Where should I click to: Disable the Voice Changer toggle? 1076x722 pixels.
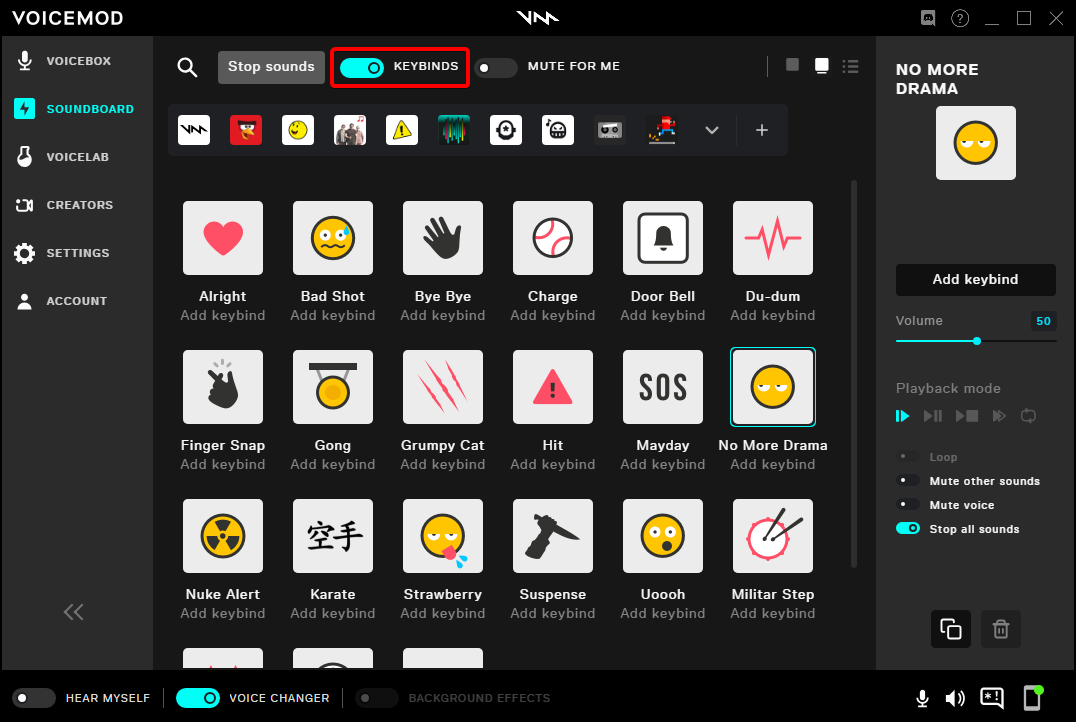coord(198,698)
